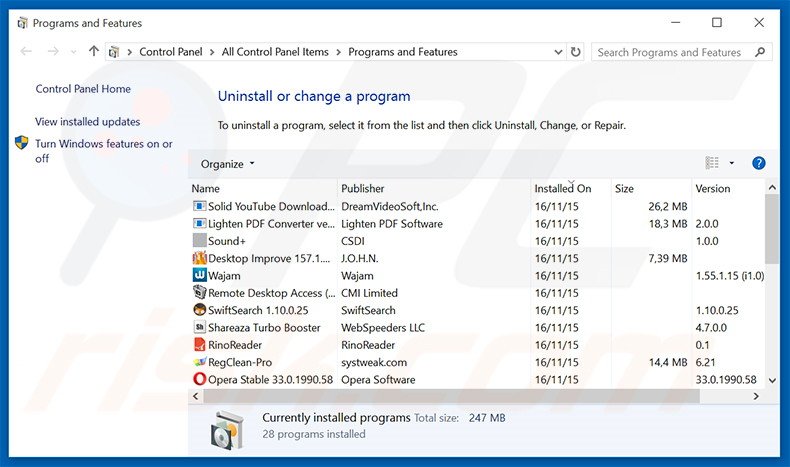Click the Remote Desktop Access program icon
This screenshot has width=790, height=467.
coord(200,292)
